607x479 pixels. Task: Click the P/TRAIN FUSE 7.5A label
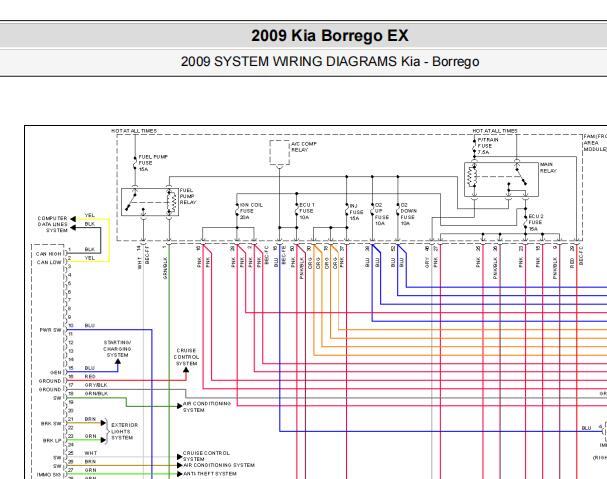click(488, 146)
